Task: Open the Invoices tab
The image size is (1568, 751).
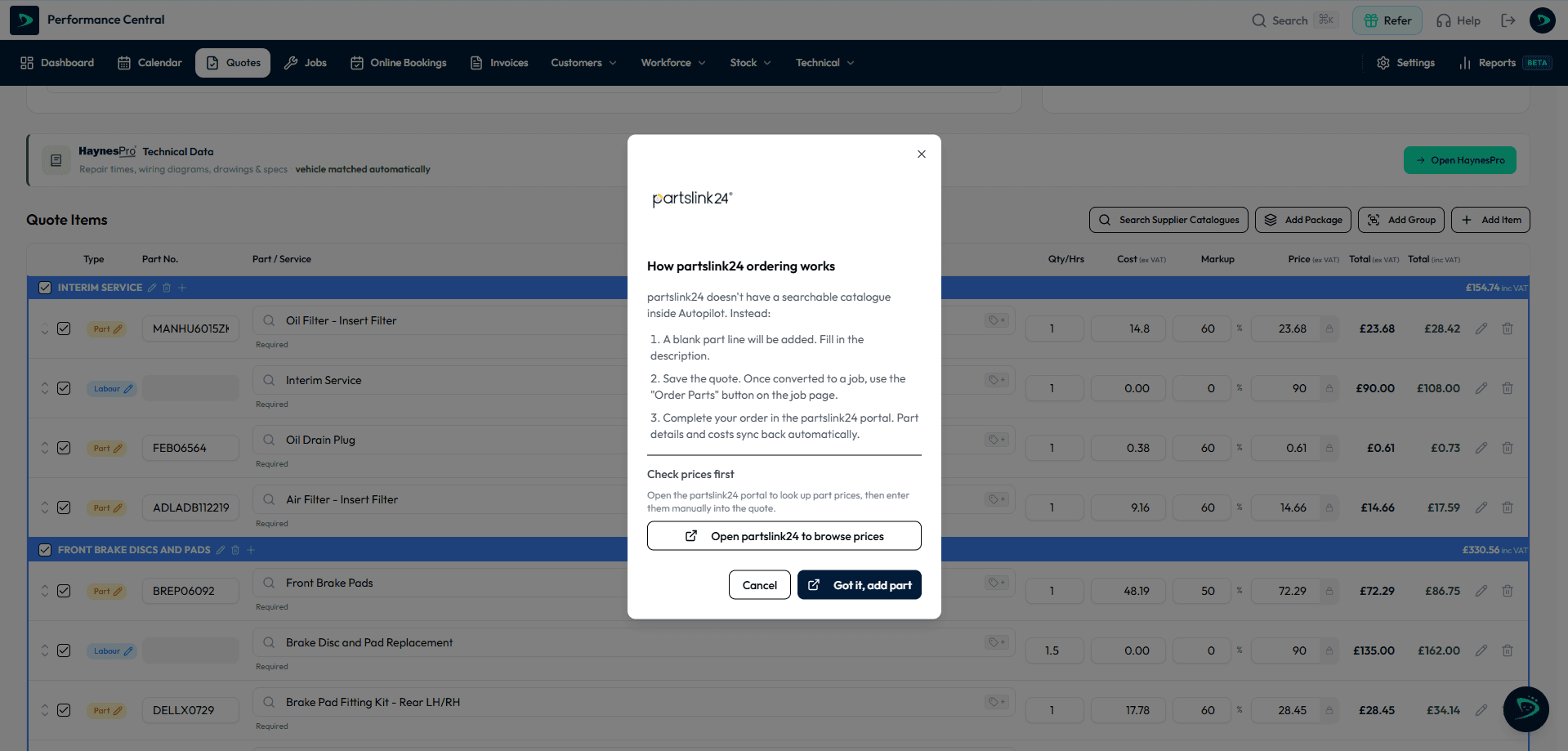Action: click(x=499, y=63)
